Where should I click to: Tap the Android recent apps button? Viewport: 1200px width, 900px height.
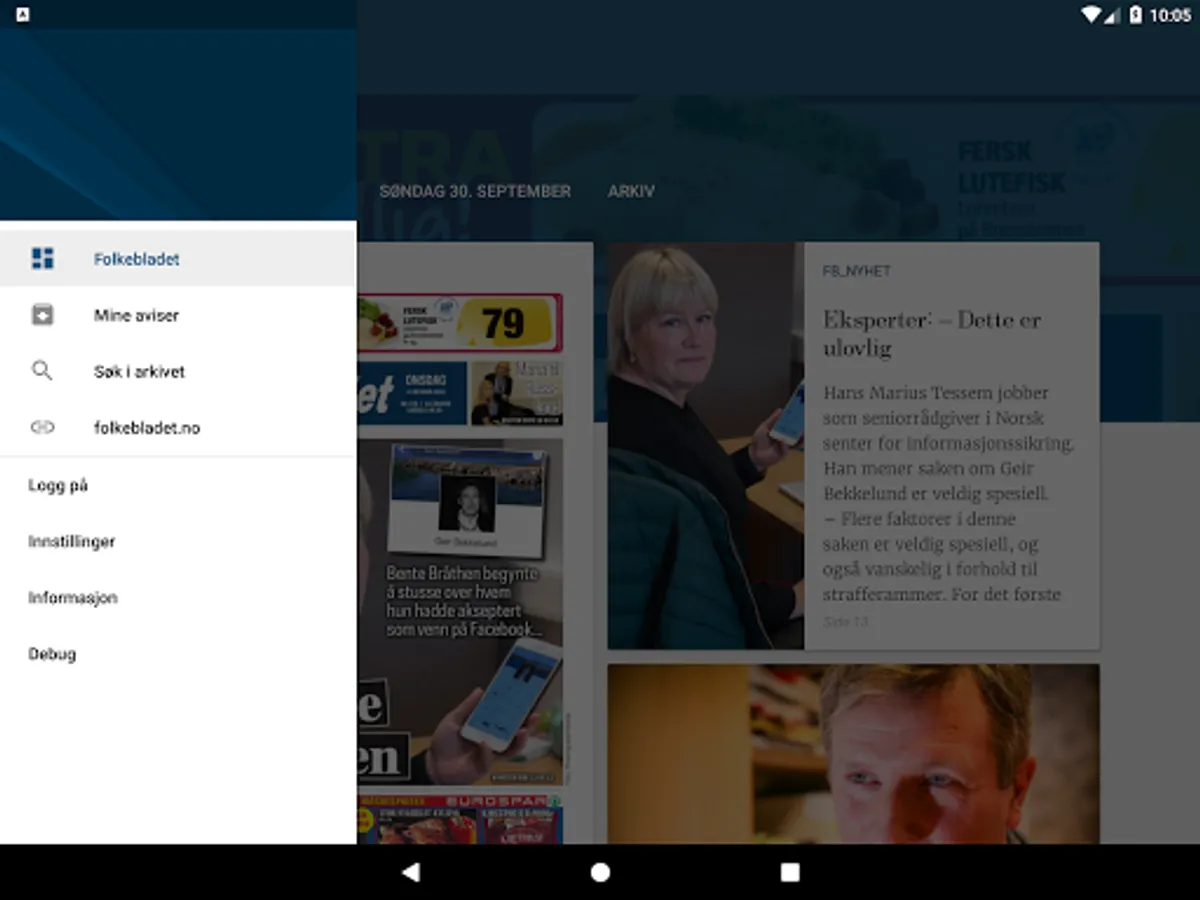click(790, 872)
